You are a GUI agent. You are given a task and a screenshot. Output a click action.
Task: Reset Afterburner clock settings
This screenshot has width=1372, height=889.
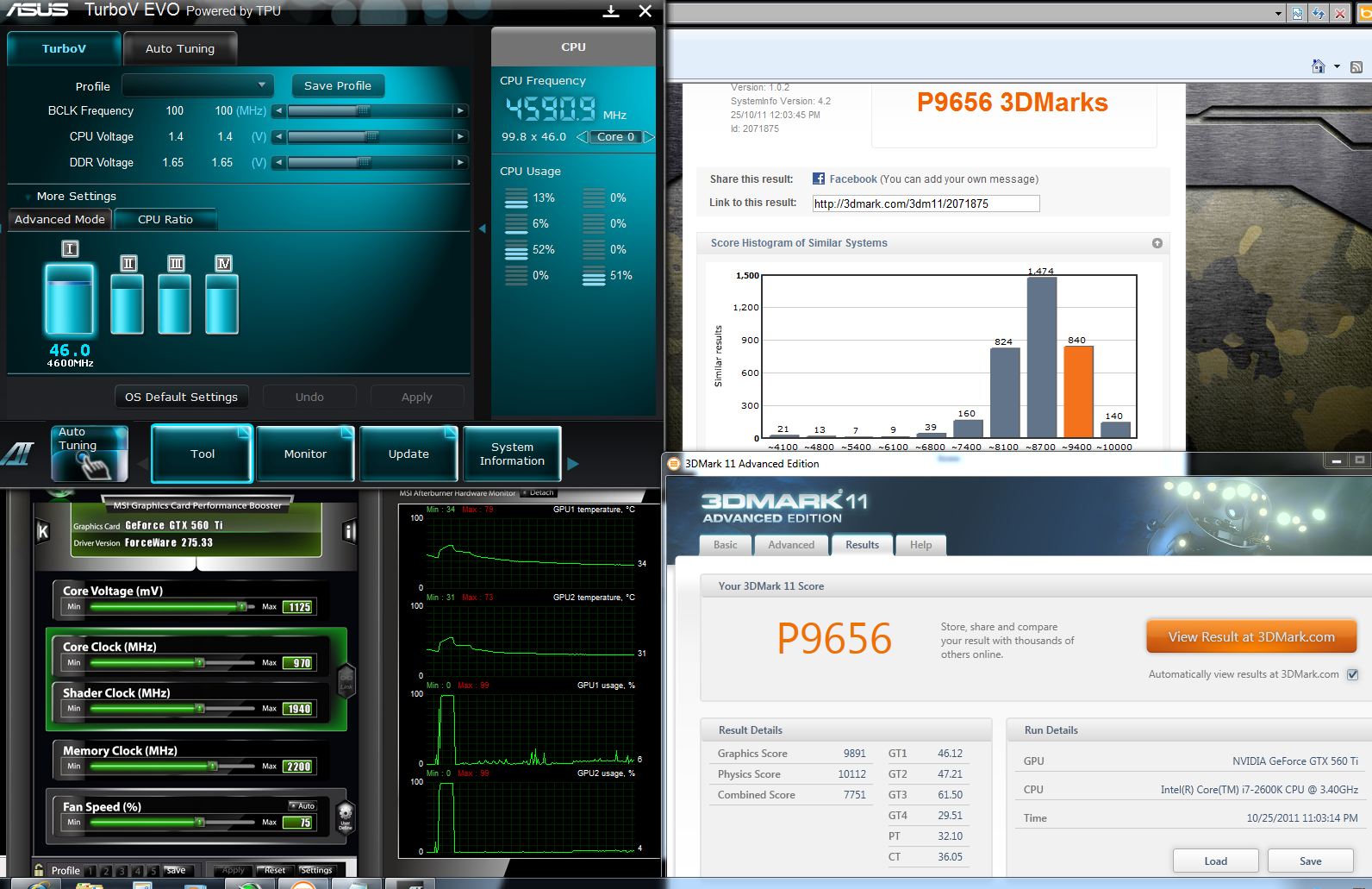[x=275, y=870]
